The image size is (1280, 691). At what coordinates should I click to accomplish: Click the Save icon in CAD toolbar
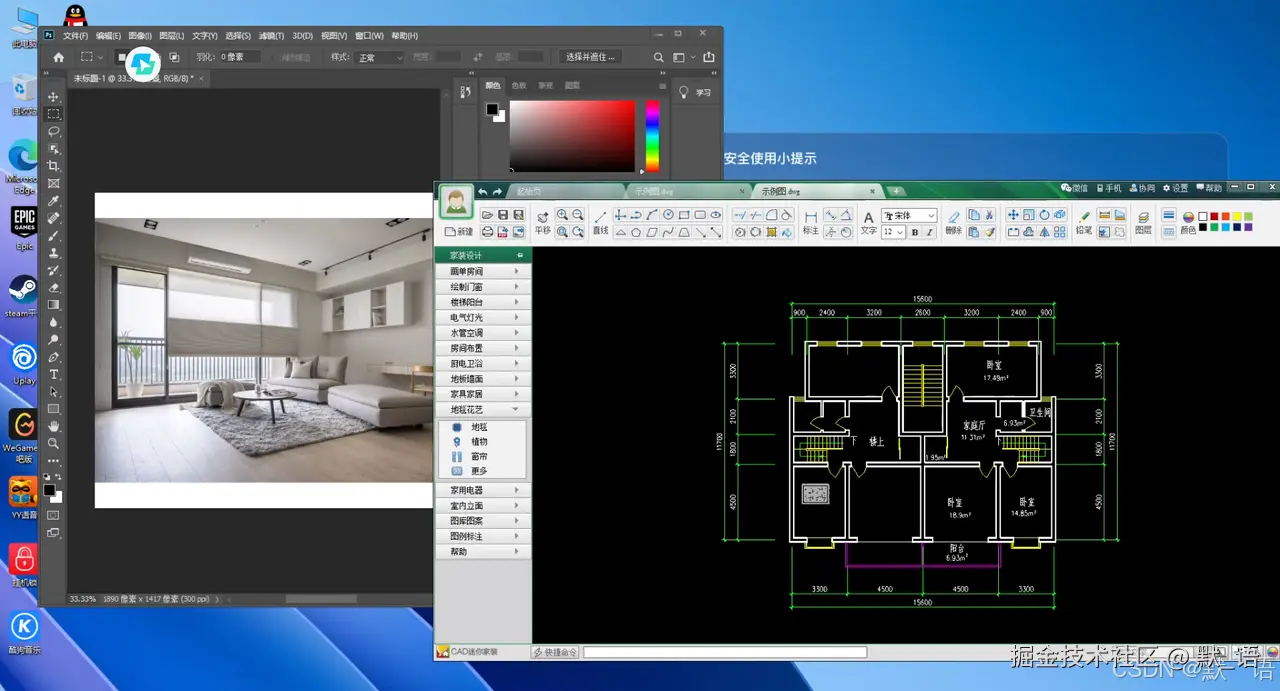503,214
